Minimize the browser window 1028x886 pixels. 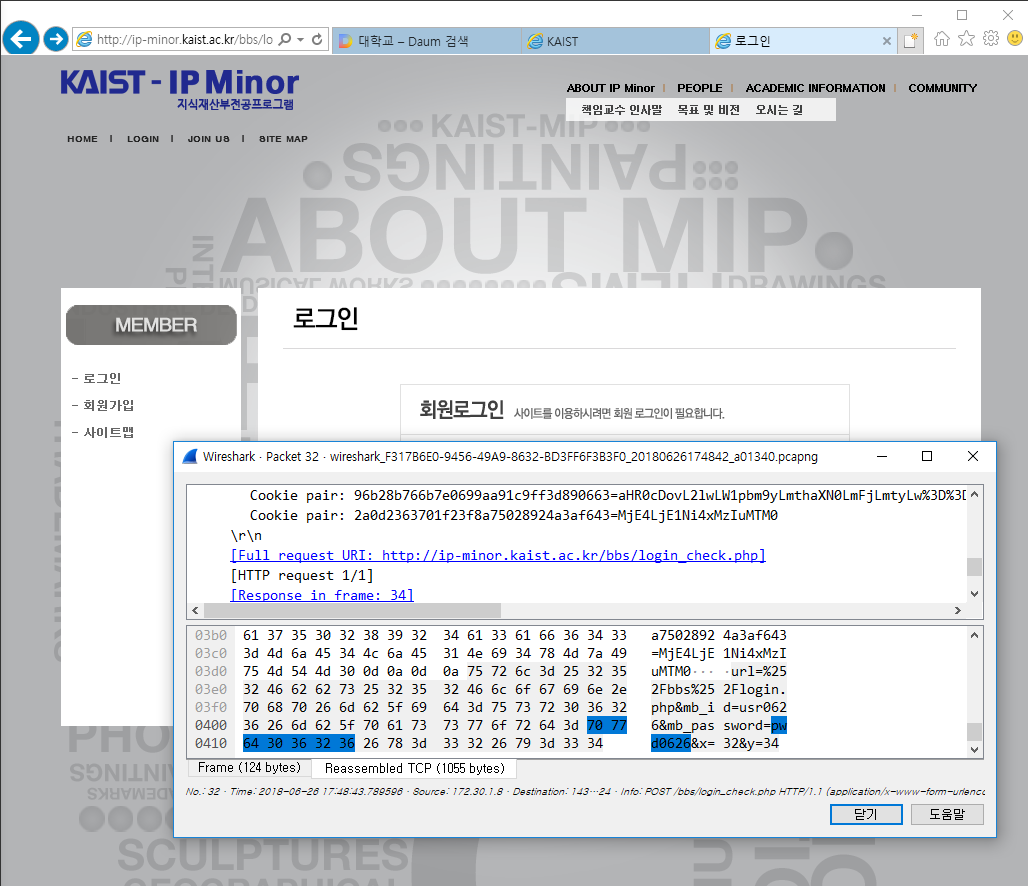(917, 14)
